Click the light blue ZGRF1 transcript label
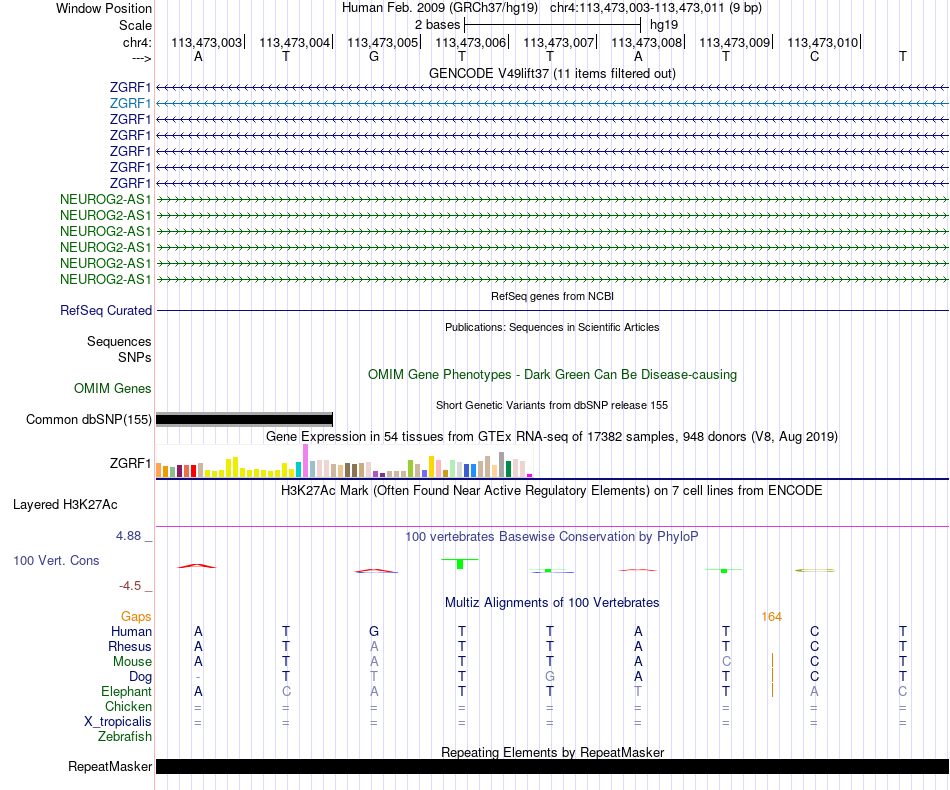The image size is (950, 790). click(x=130, y=104)
